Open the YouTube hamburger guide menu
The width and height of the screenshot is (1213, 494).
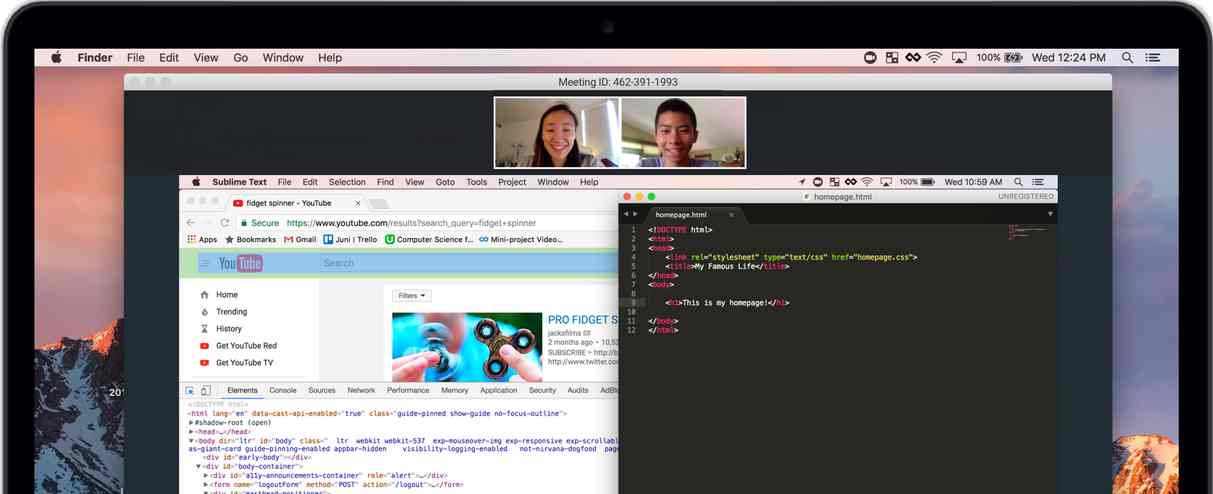pyautogui.click(x=204, y=263)
